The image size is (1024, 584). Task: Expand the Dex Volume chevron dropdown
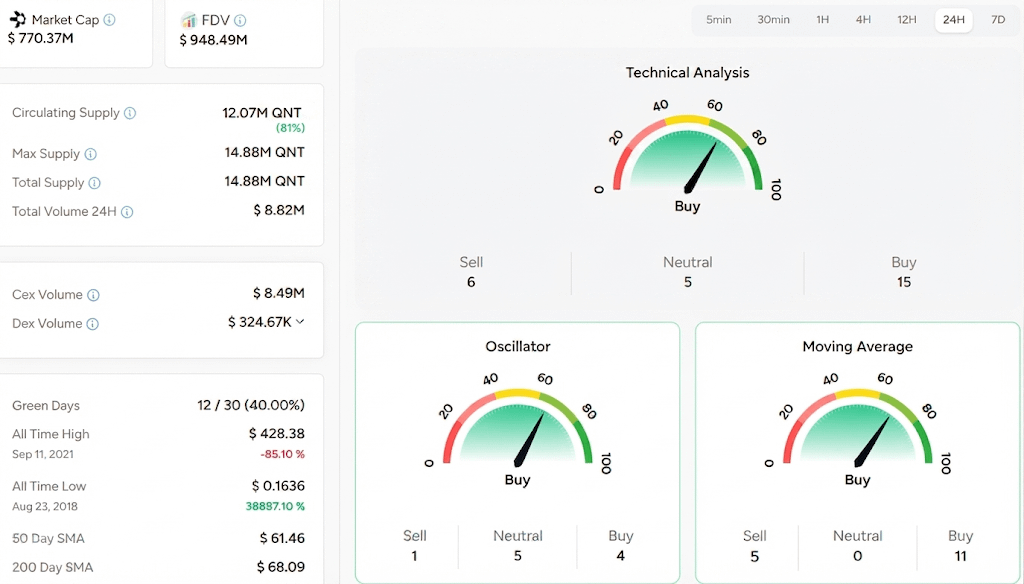pyautogui.click(x=300, y=321)
